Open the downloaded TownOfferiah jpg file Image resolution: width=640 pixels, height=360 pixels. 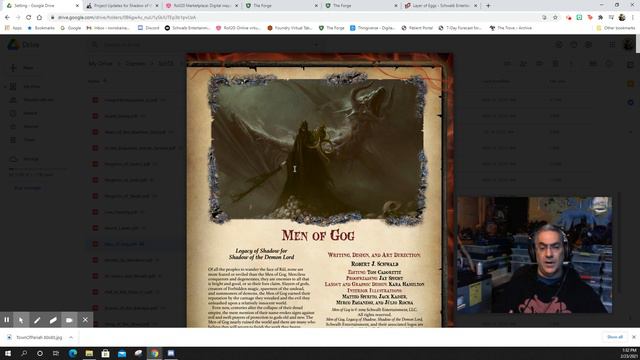point(36,338)
